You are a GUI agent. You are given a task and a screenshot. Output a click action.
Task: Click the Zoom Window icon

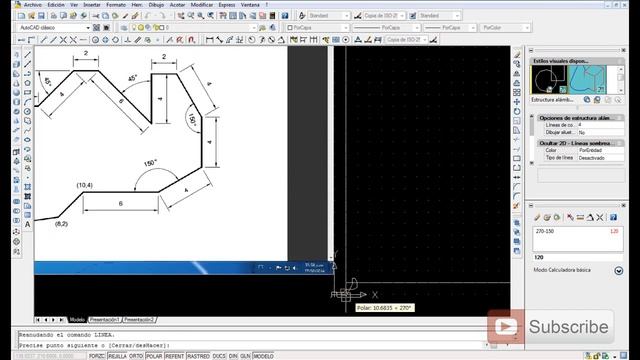point(201,16)
